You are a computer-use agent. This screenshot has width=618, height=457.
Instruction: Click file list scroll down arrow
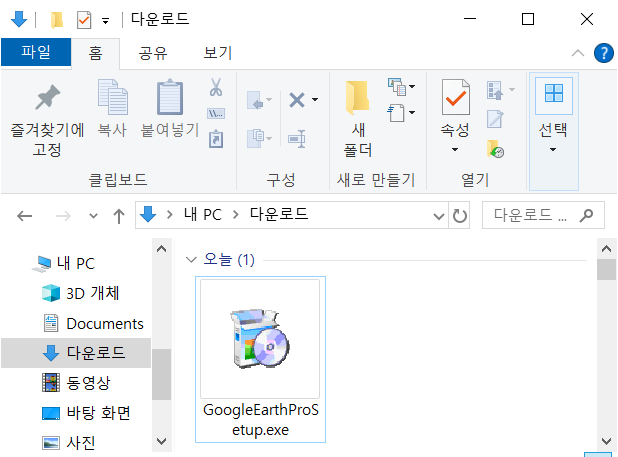click(x=607, y=441)
